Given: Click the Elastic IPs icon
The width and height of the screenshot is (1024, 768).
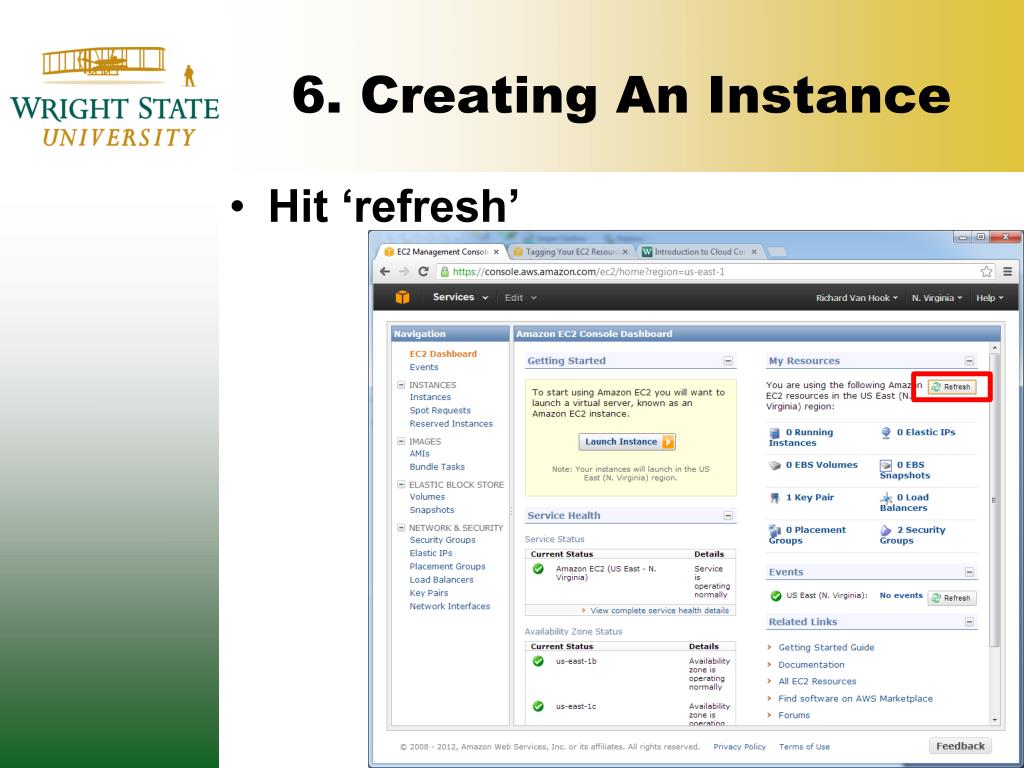Looking at the screenshot, I should point(886,432).
